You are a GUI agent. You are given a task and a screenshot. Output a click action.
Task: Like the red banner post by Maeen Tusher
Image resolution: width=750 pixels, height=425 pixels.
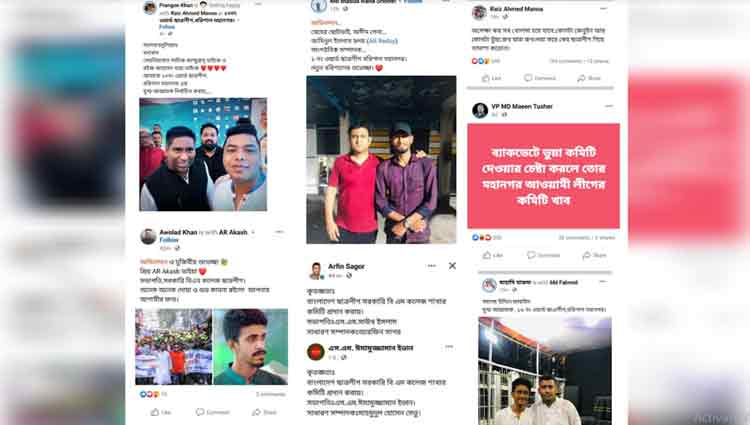click(493, 255)
